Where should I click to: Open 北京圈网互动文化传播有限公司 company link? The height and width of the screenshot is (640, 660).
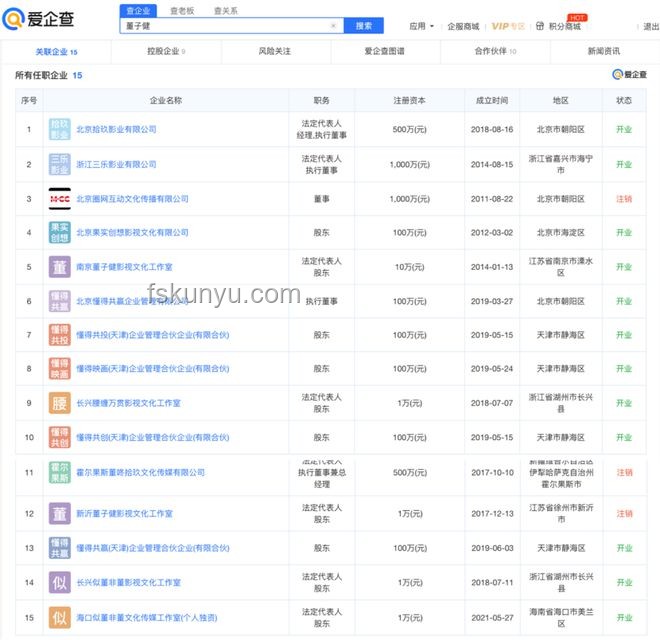pos(132,199)
